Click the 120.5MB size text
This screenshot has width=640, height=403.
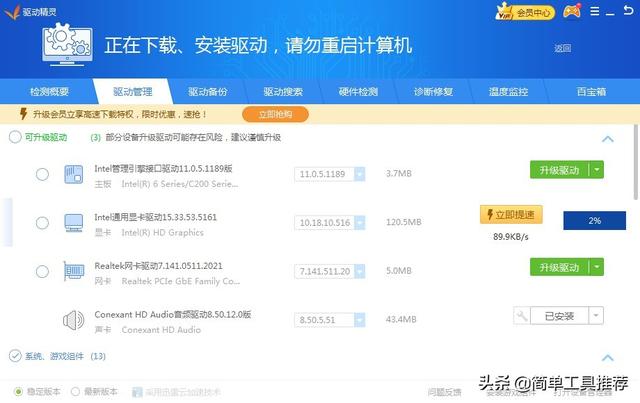(x=404, y=222)
